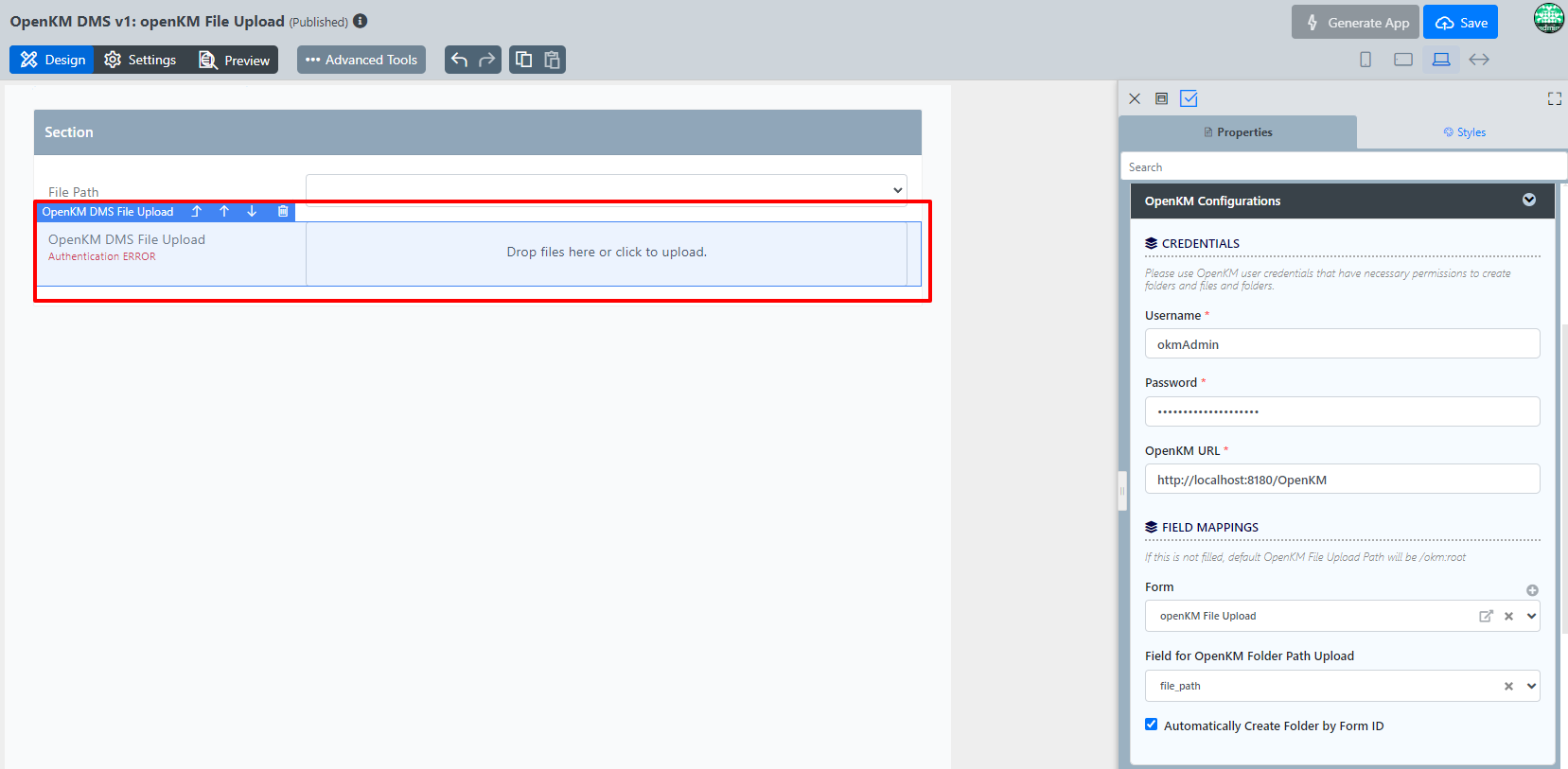This screenshot has width=1568, height=769.
Task: Undo the last change
Action: click(x=459, y=60)
